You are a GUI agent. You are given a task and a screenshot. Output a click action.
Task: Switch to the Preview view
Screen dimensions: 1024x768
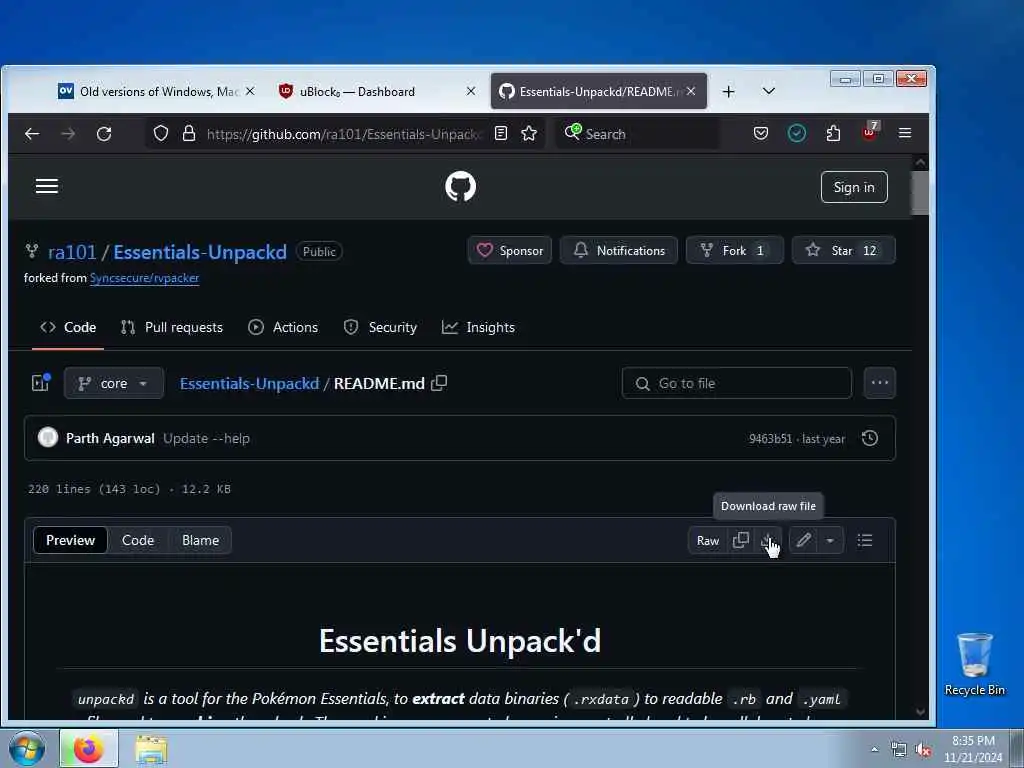[71, 541]
